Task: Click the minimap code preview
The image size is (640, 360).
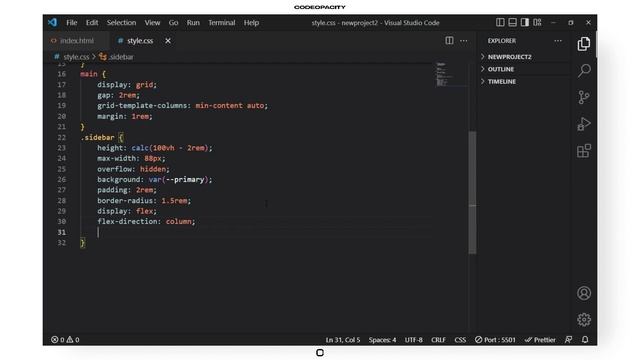Action: coord(445,74)
